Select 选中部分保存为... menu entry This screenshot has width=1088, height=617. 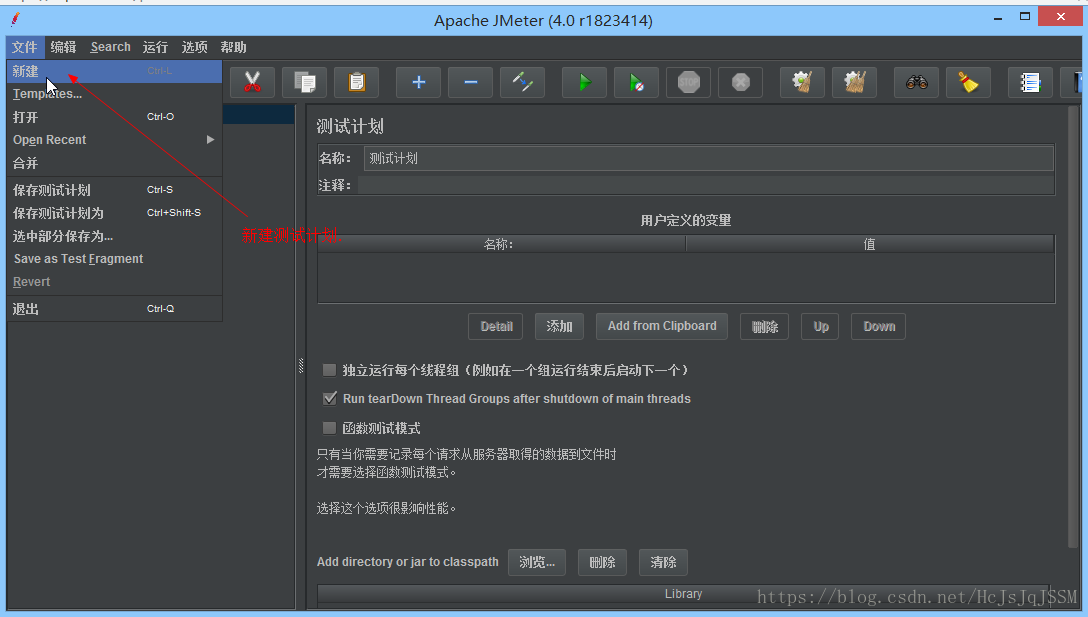[114, 236]
